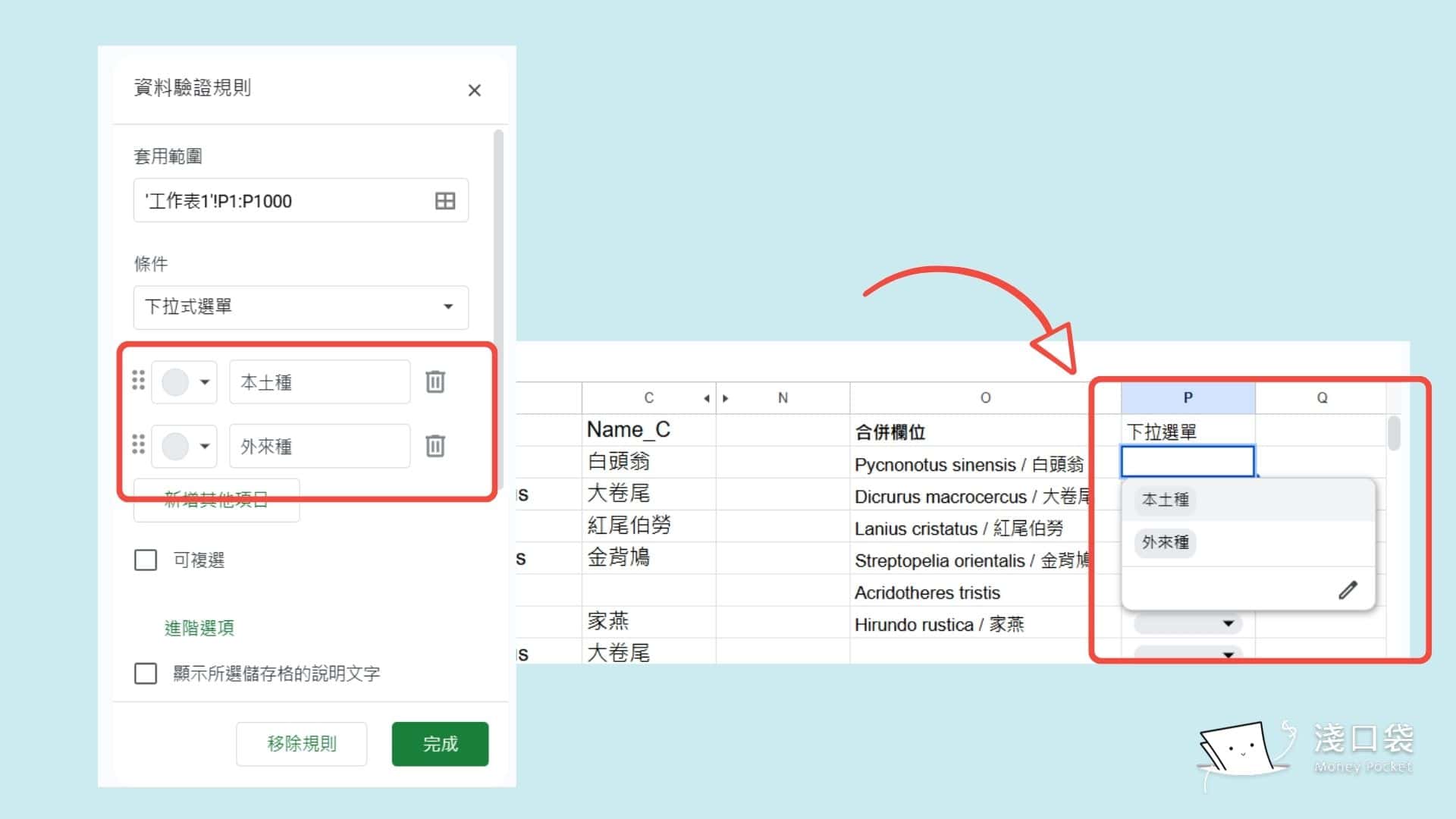Click the 移除規則 button

(301, 744)
